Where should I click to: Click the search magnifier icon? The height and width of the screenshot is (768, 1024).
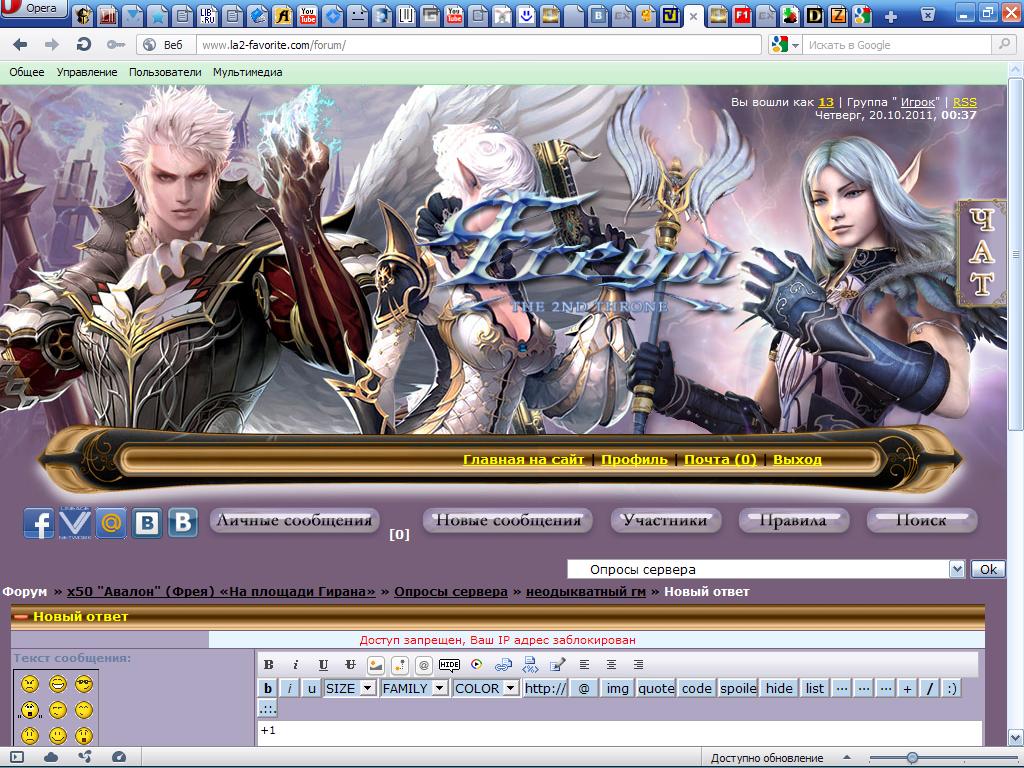point(1002,44)
